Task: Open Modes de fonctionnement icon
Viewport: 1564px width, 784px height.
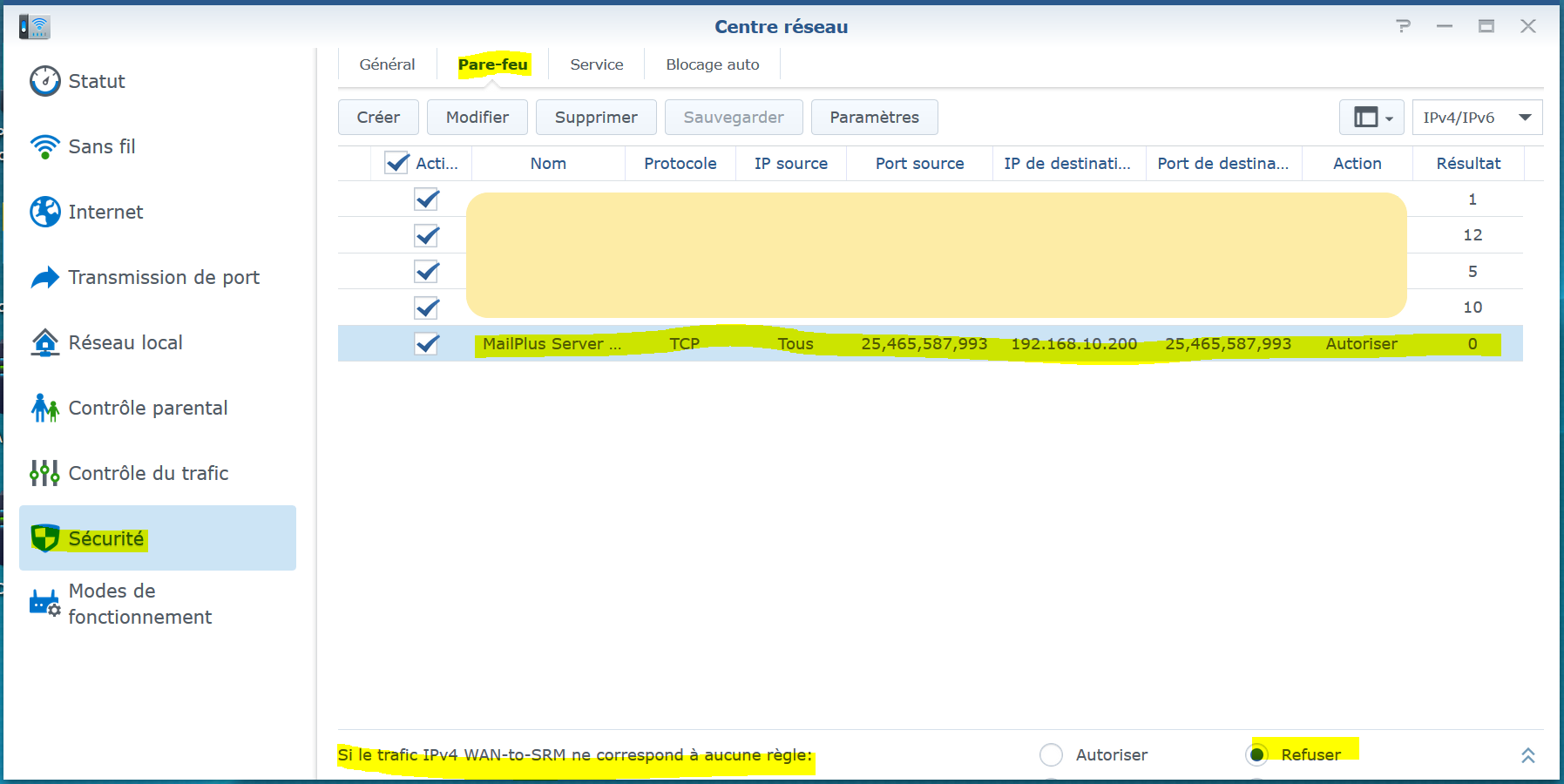Action: [44, 604]
